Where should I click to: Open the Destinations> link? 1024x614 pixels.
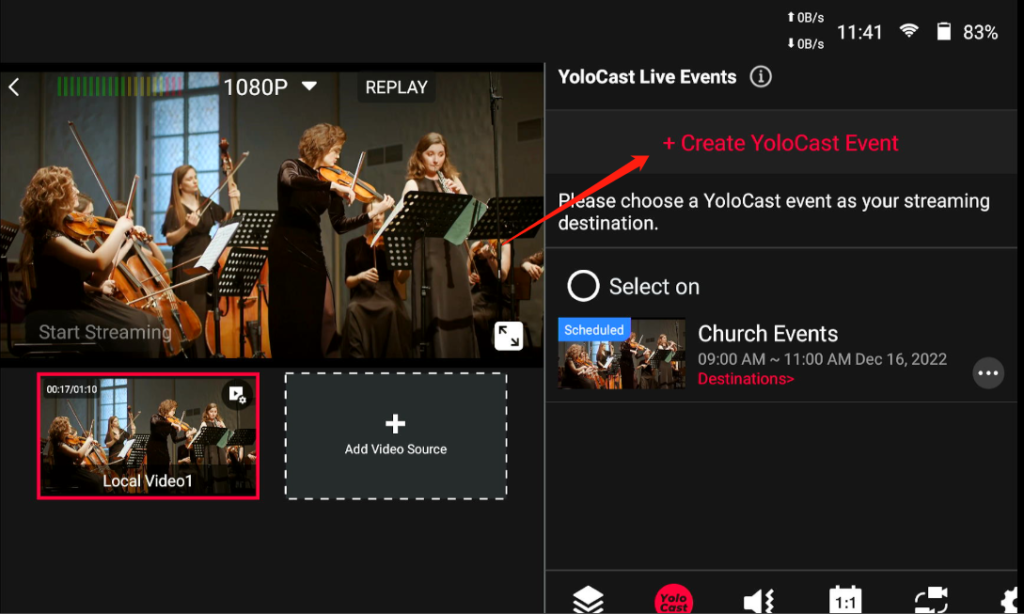pyautogui.click(x=746, y=379)
